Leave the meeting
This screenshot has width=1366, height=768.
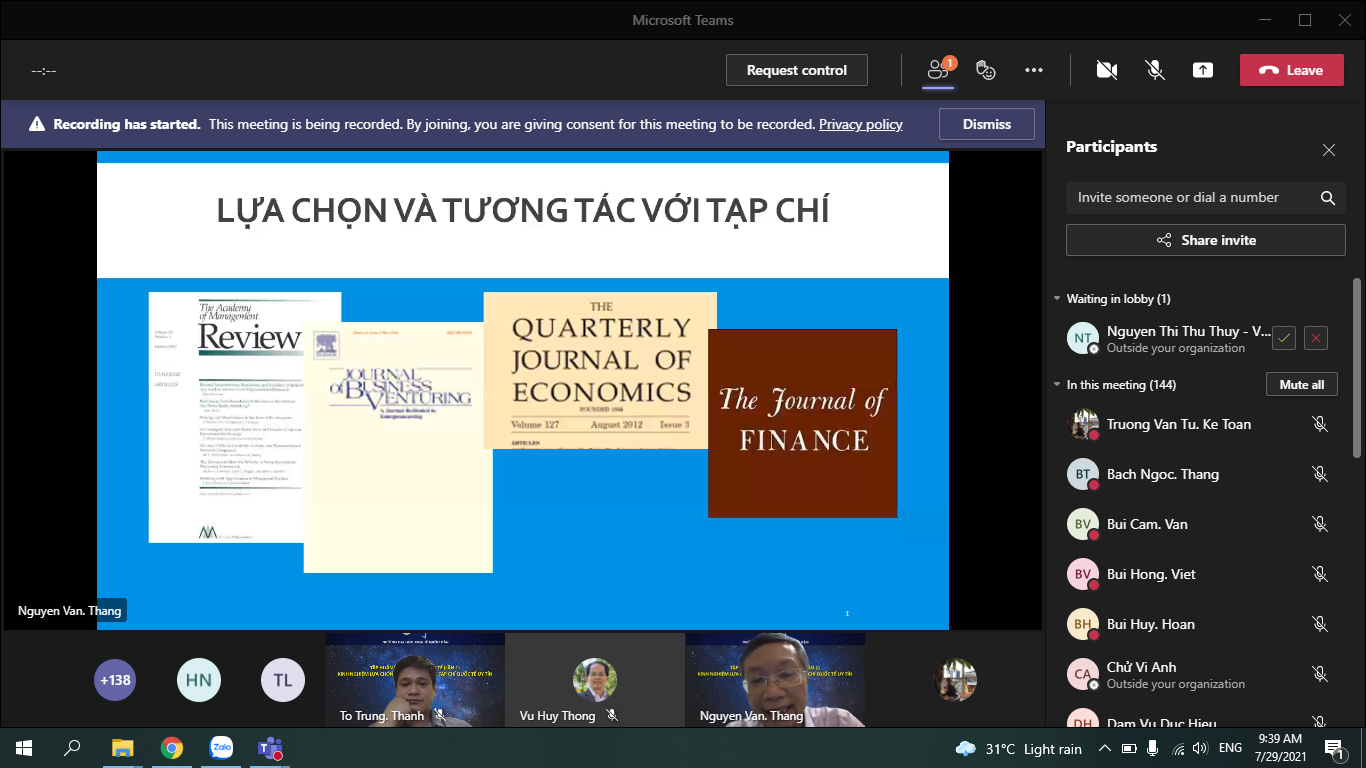tap(1291, 70)
